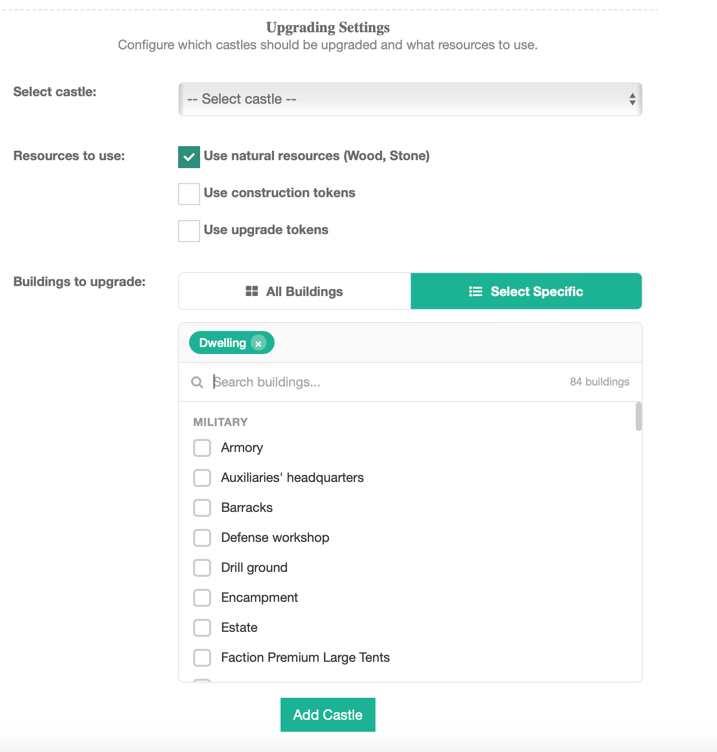
Task: Click the All Buildings grid icon
Action: pyautogui.click(x=252, y=291)
